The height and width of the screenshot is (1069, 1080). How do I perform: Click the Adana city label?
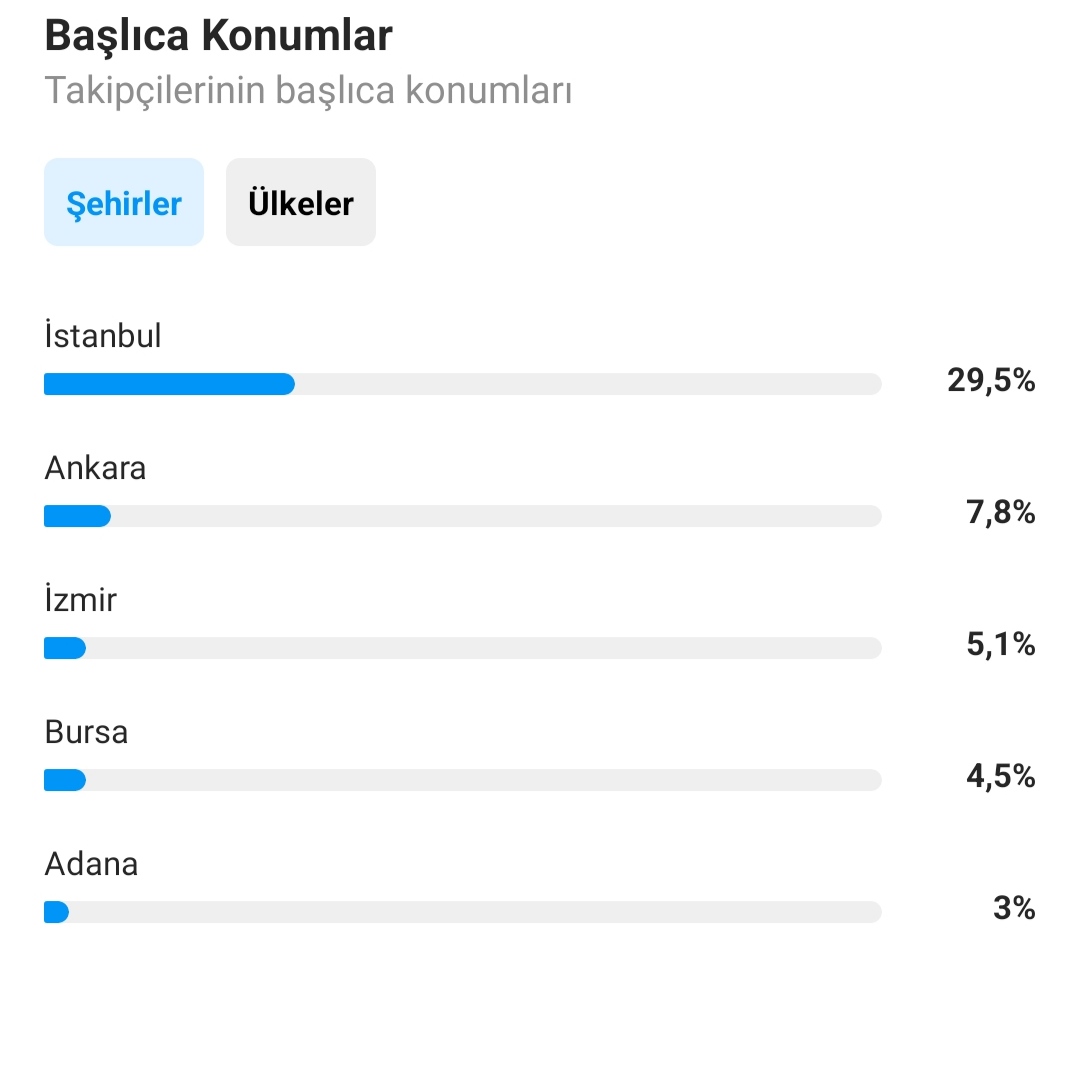[91, 864]
